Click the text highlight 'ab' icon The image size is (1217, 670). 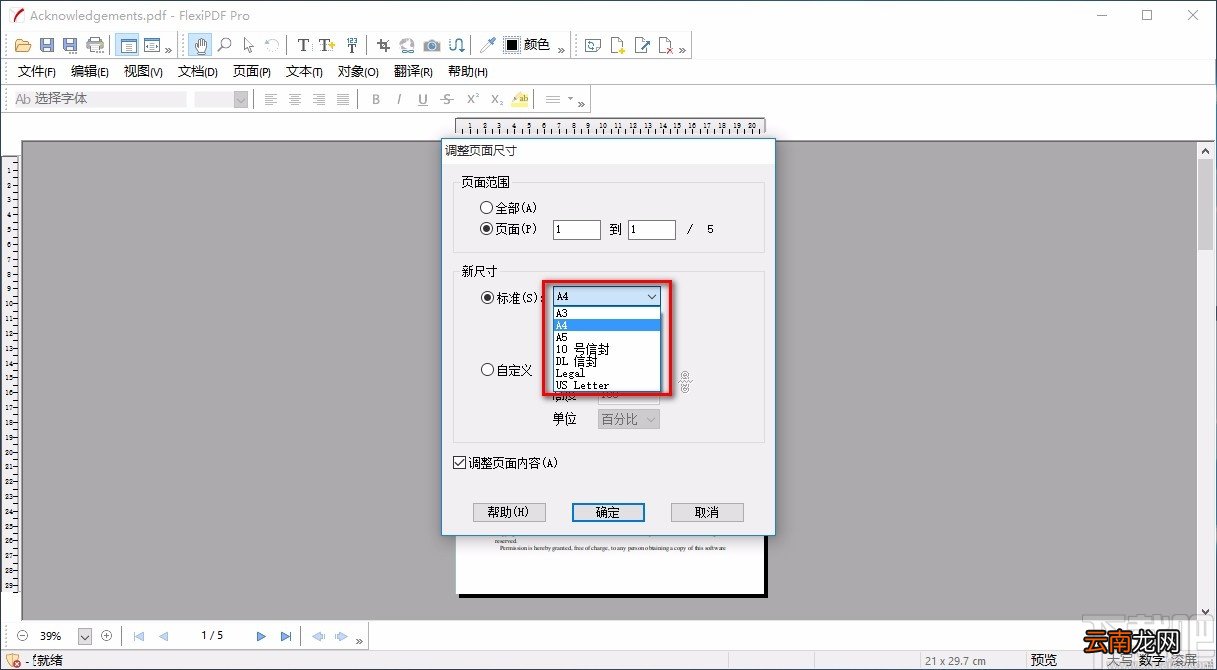coord(520,99)
